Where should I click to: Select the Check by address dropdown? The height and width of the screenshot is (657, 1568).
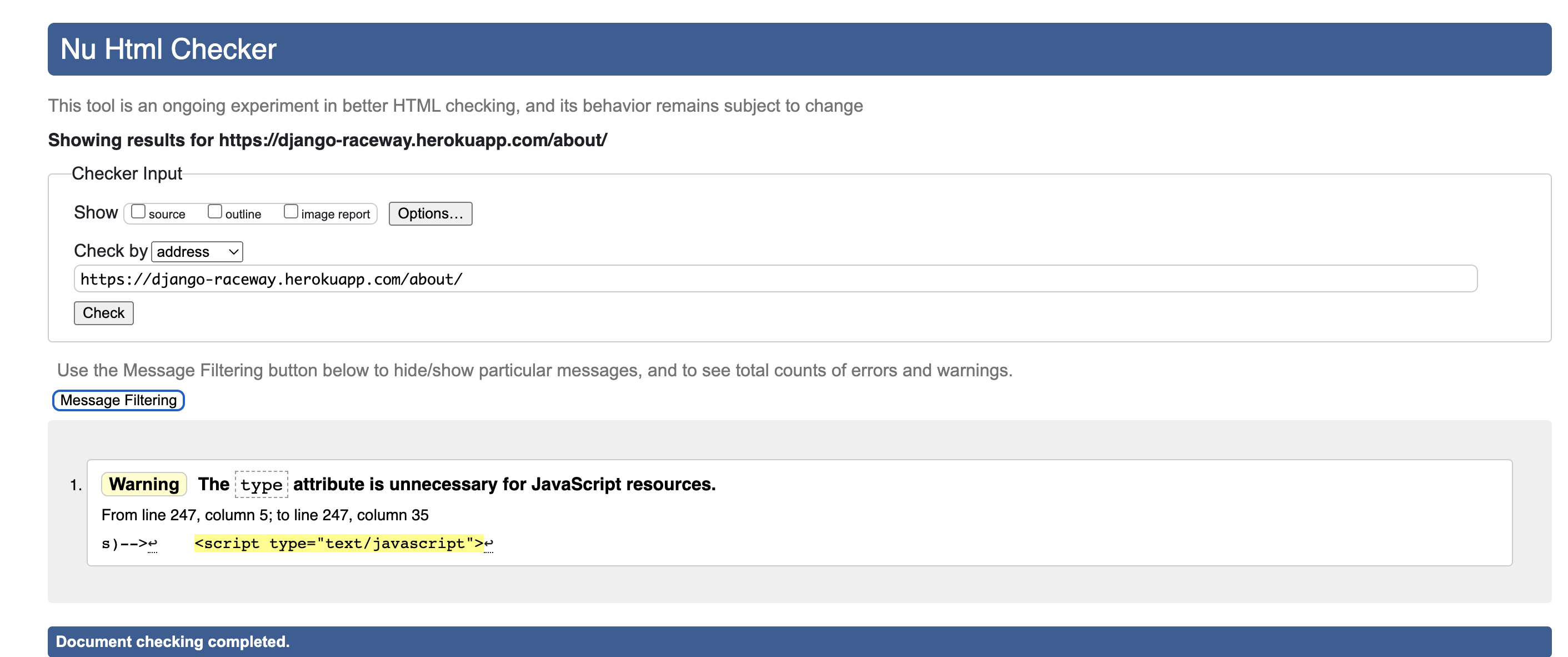pyautogui.click(x=197, y=251)
